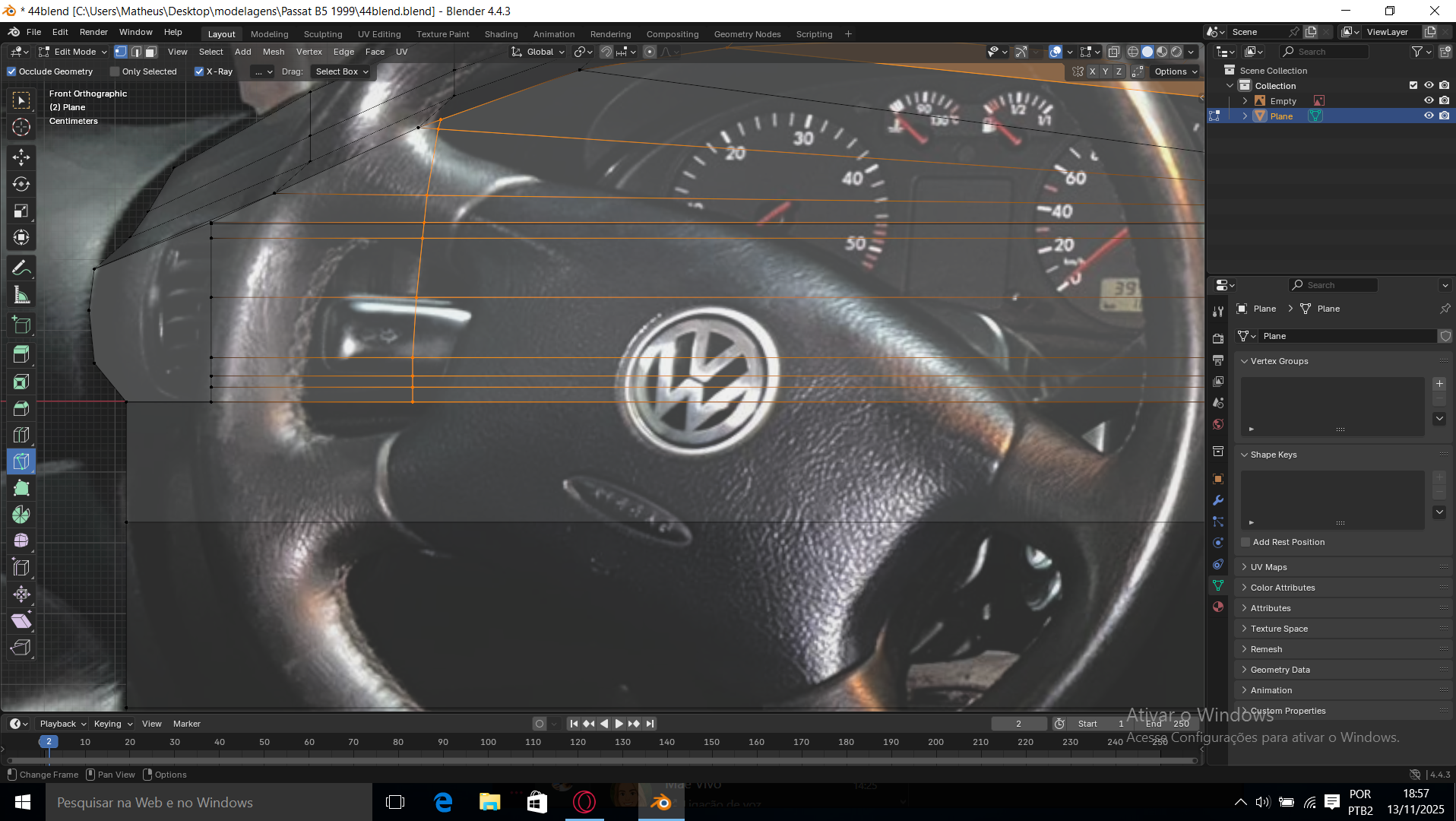Toggle the X-Ray checkbox for knife tool
This screenshot has height=821, width=1456.
tap(199, 71)
